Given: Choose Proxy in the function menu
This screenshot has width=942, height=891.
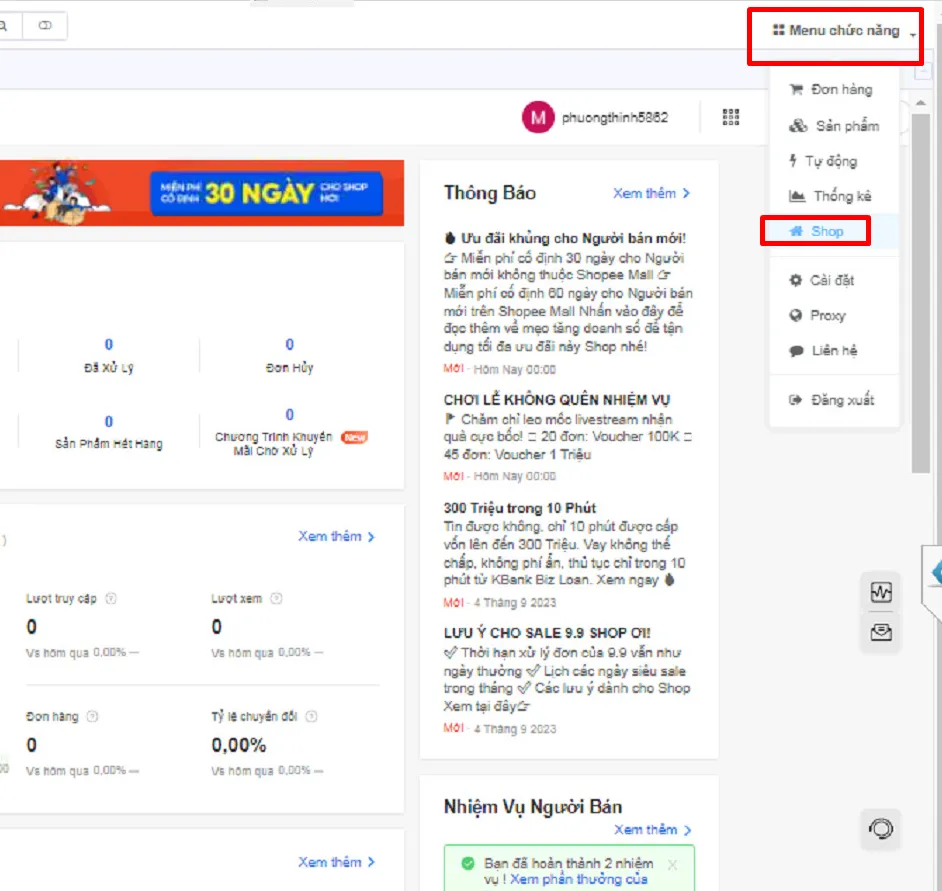Looking at the screenshot, I should [817, 315].
